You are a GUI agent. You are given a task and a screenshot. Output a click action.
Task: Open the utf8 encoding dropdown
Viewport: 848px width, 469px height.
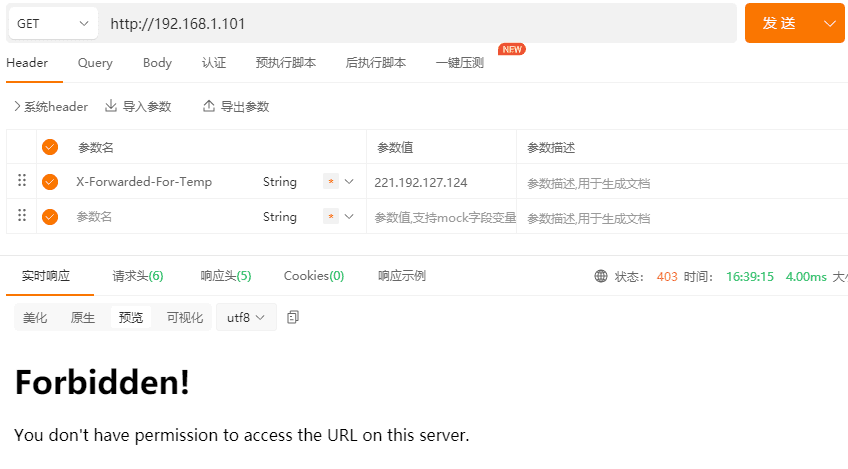[245, 318]
